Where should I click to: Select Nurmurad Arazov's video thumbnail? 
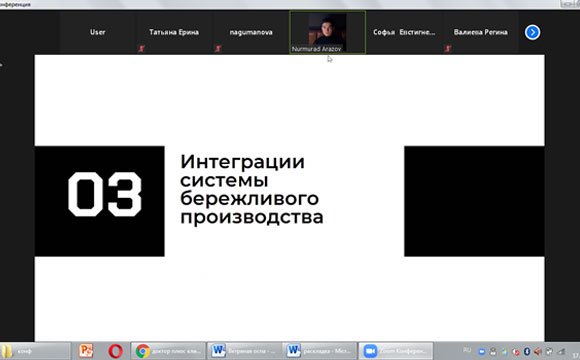click(x=328, y=33)
